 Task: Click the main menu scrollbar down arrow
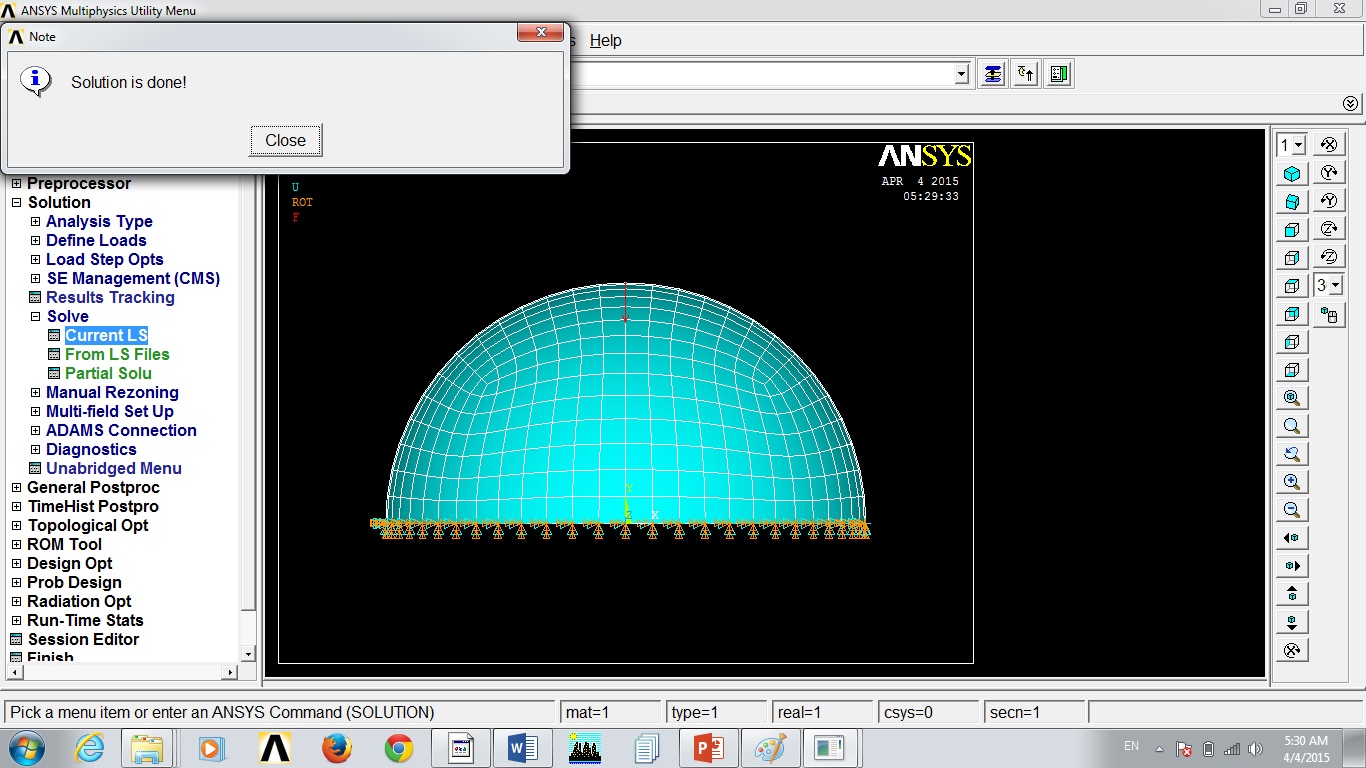(x=249, y=654)
